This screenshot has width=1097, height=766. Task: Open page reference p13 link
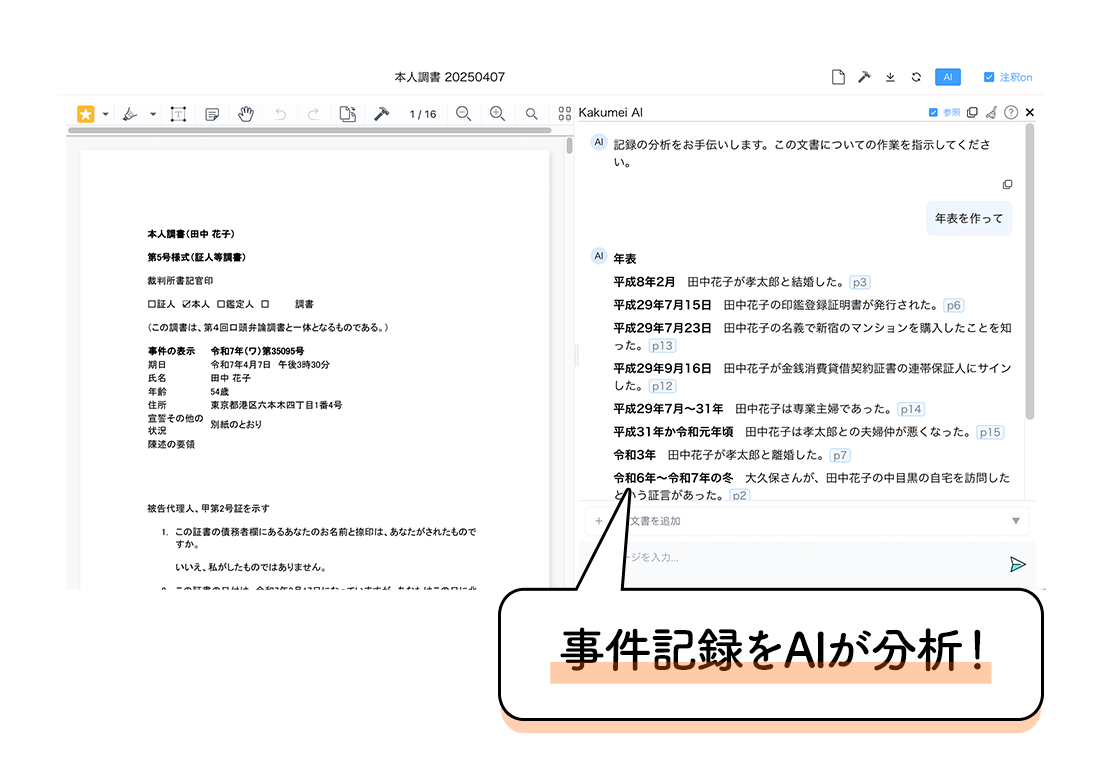pos(662,346)
